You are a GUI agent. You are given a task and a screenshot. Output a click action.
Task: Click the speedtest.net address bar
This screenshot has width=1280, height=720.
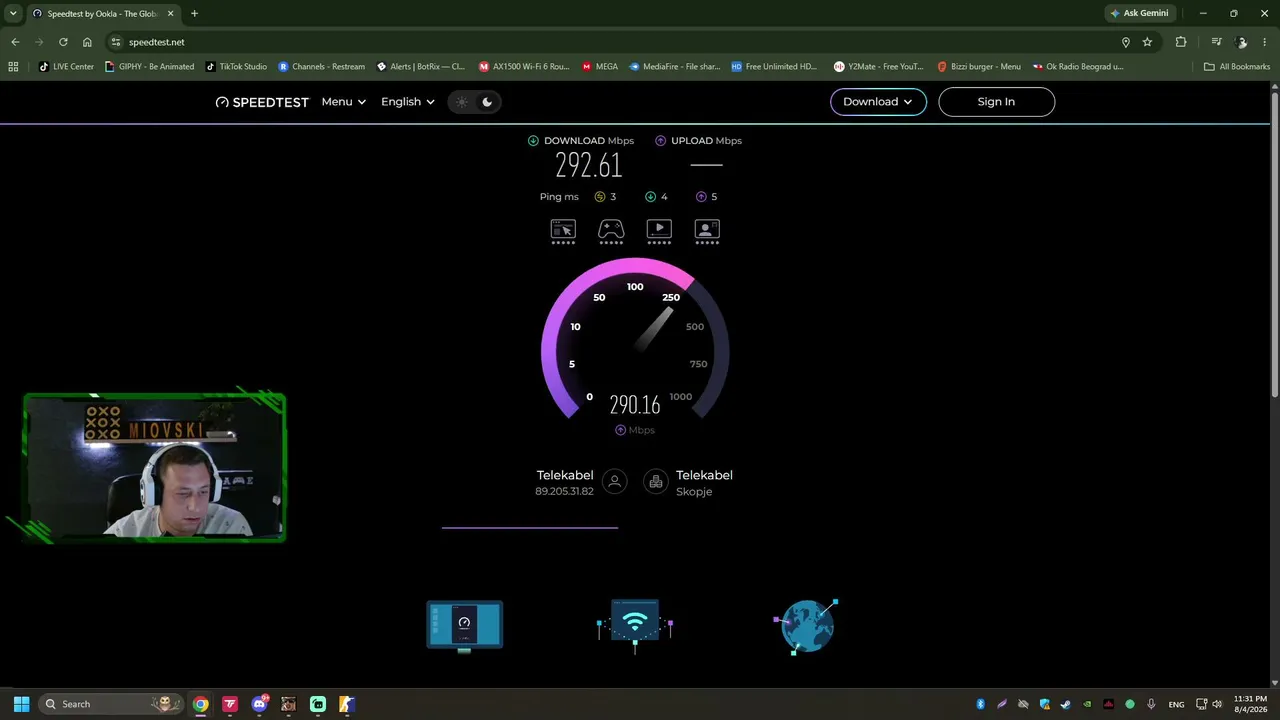(610, 42)
